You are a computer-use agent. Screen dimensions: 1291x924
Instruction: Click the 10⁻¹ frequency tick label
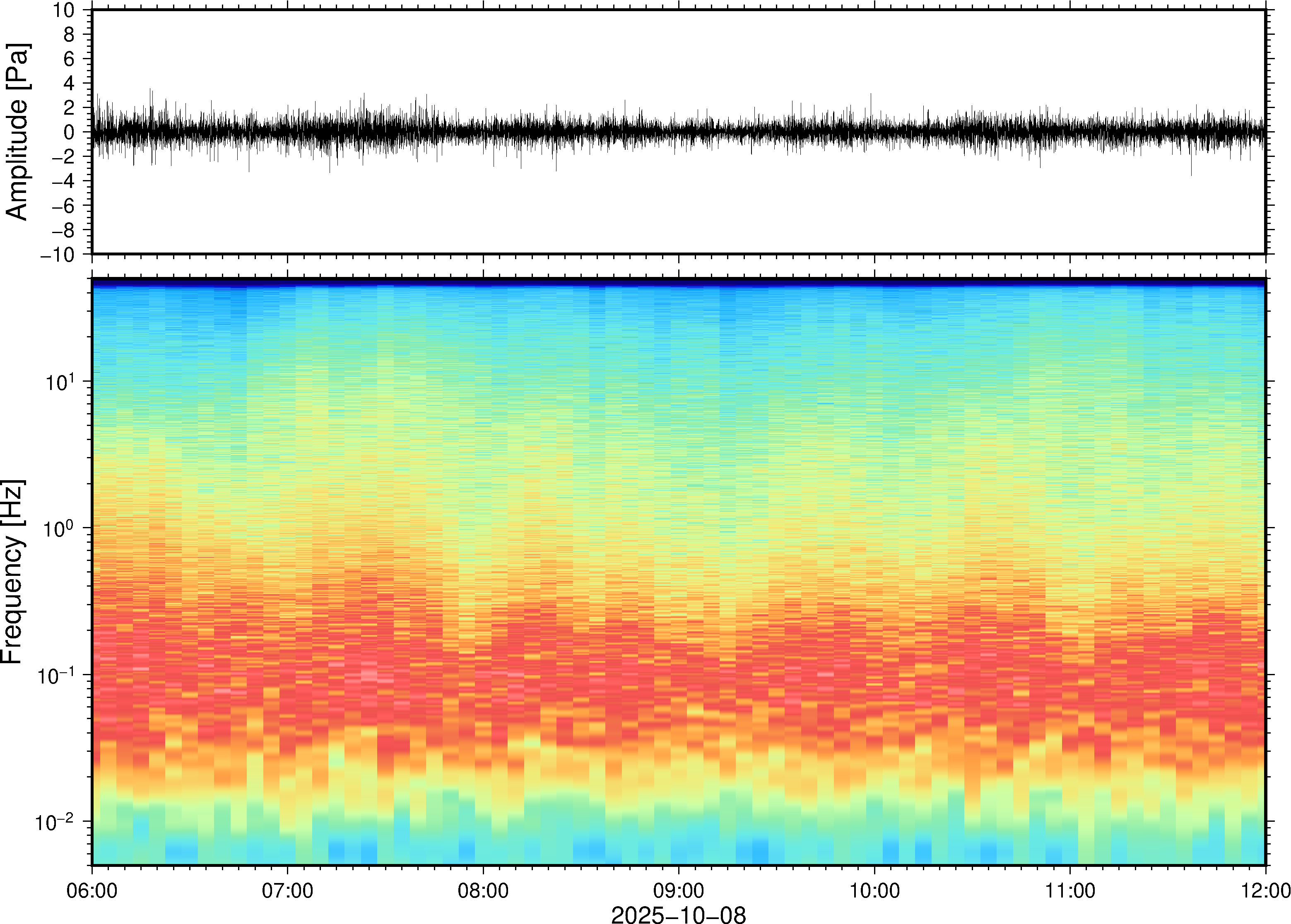[55, 675]
